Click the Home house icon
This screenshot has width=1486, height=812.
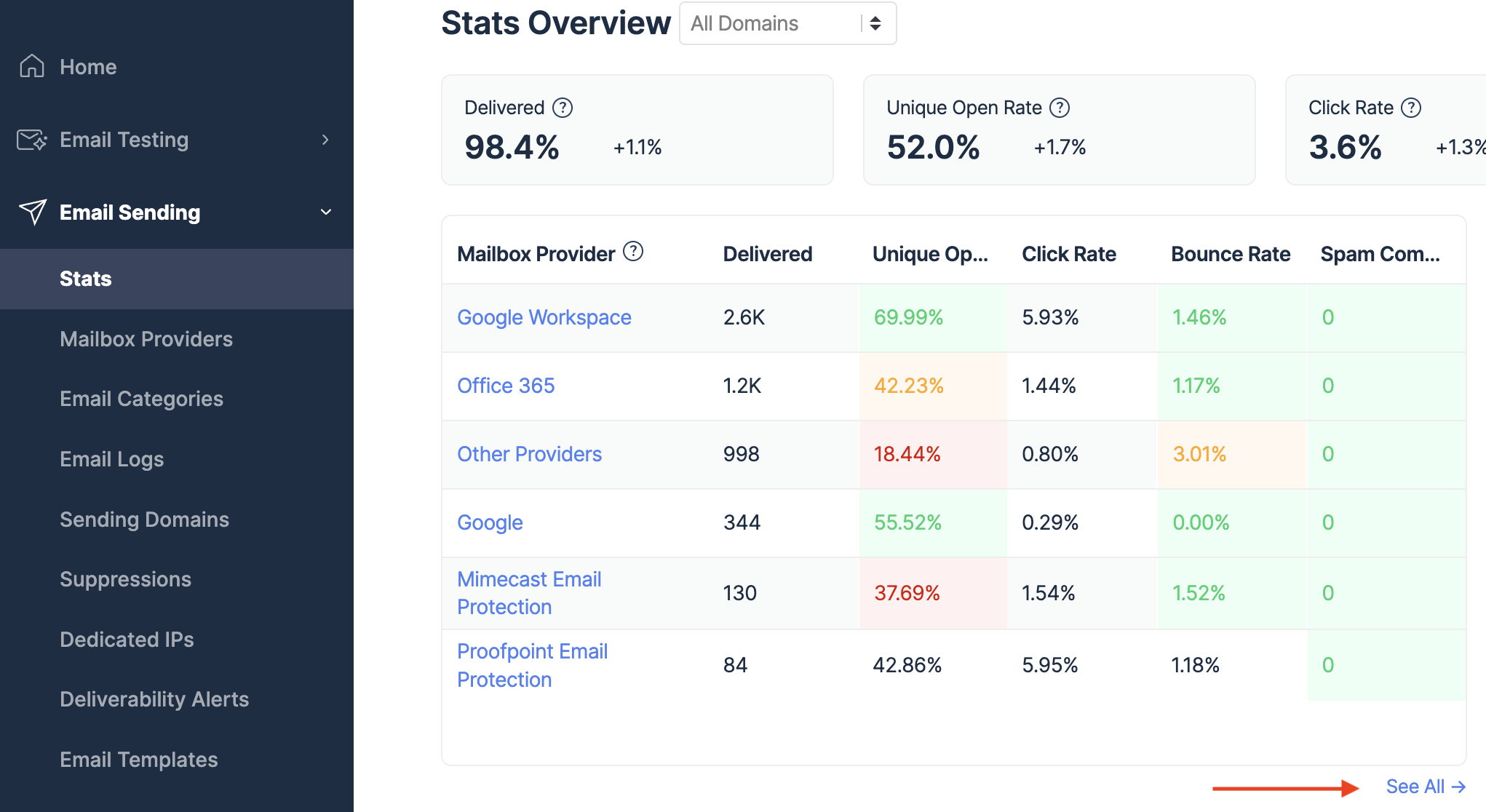tap(32, 66)
